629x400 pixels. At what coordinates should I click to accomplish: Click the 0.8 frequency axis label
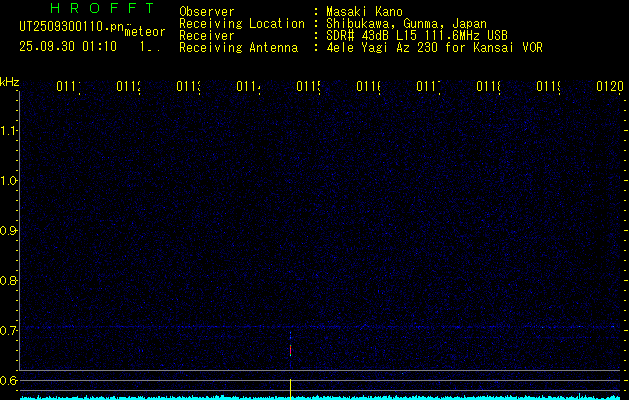[x=9, y=280]
